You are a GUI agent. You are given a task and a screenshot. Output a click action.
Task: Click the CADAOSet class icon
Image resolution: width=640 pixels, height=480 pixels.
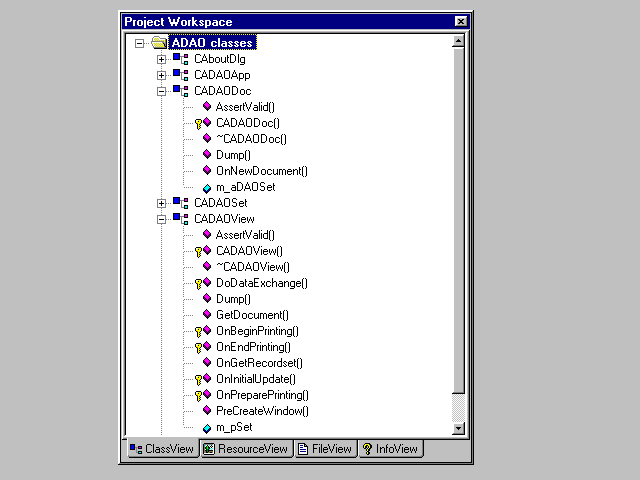tap(180, 203)
